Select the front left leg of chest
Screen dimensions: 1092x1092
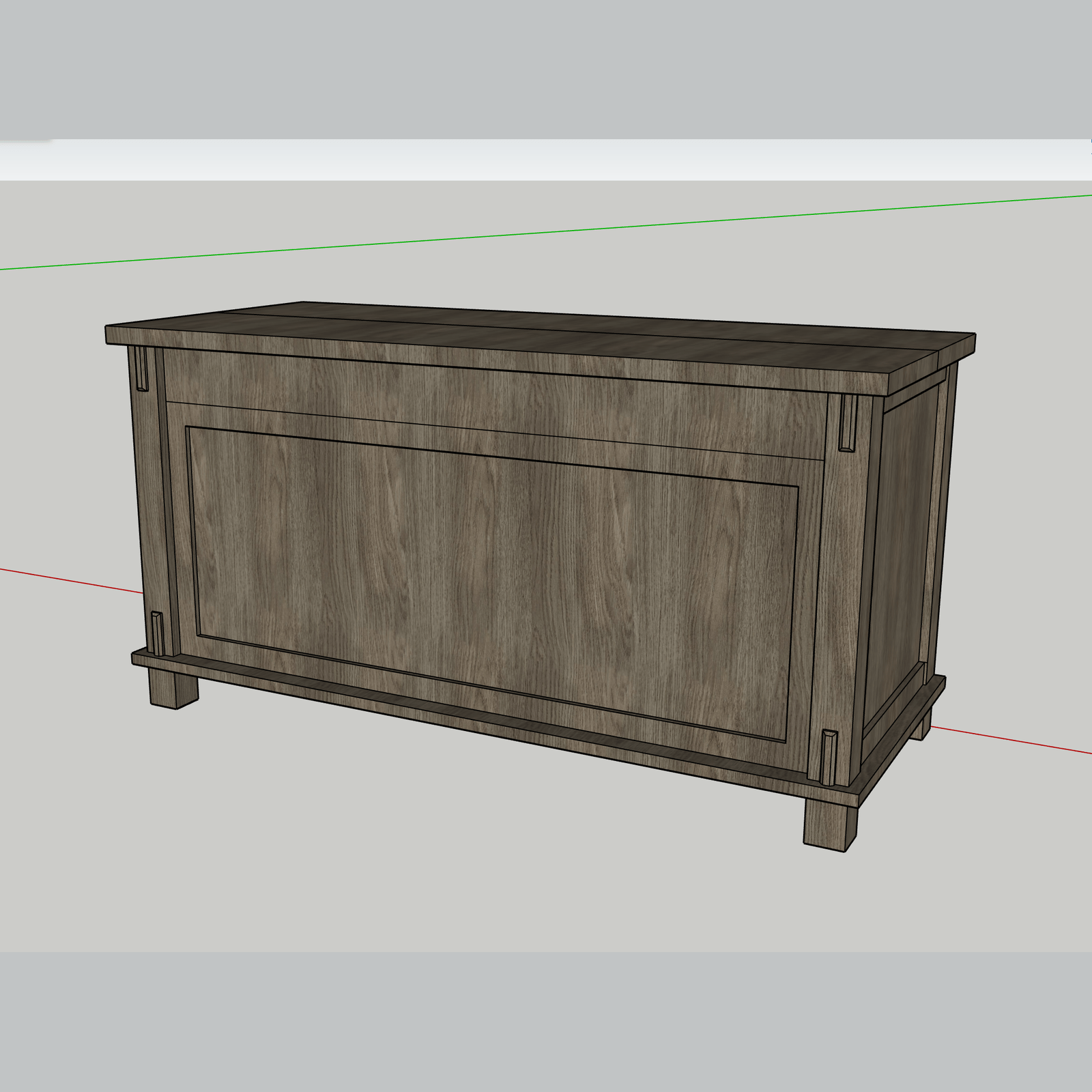(173, 689)
